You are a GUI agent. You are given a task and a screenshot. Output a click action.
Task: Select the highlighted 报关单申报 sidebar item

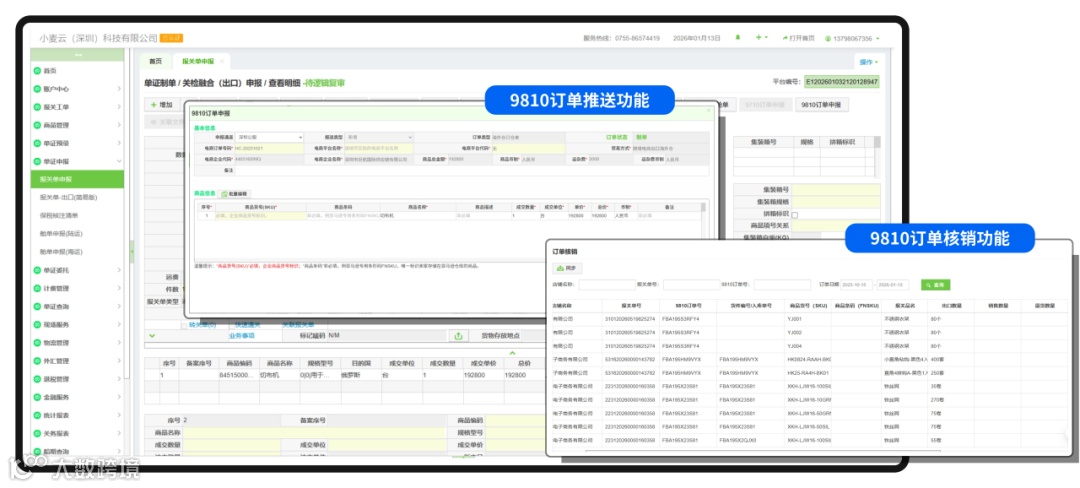78,179
